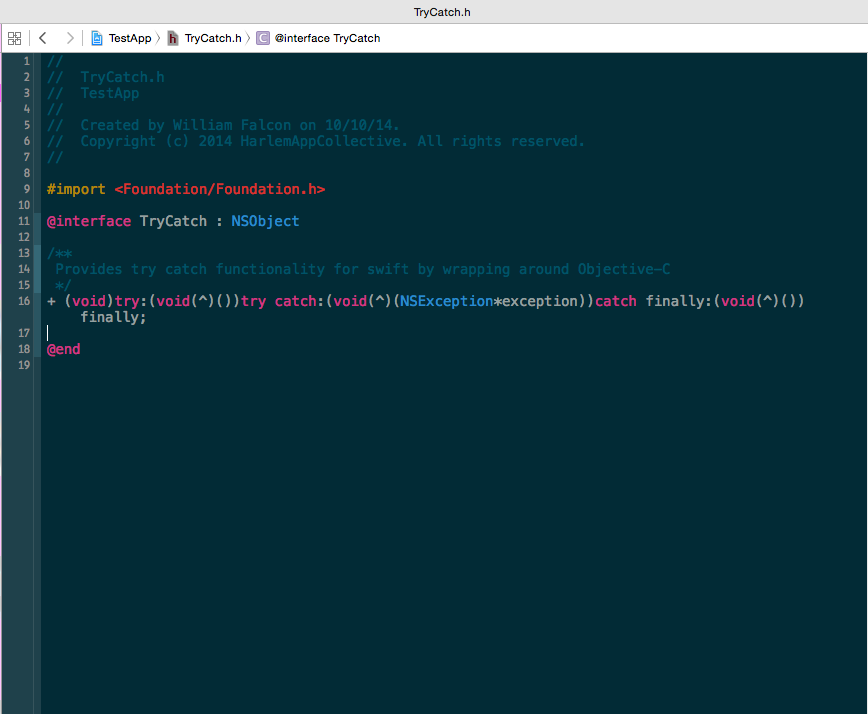The width and height of the screenshot is (868, 714).
Task: Click line number 18 in gutter
Action: 24,349
